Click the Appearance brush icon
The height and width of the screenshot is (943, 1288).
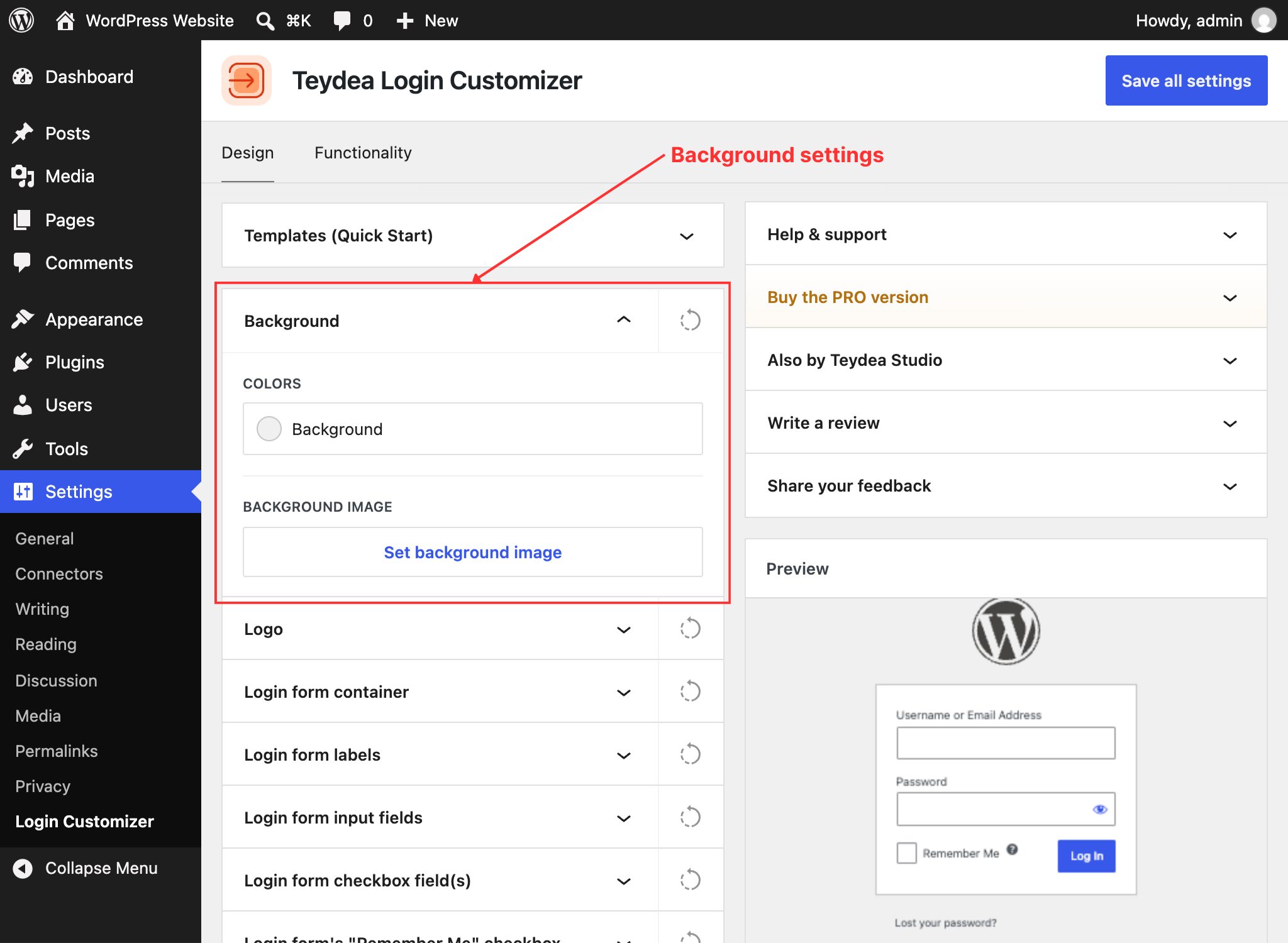coord(23,319)
